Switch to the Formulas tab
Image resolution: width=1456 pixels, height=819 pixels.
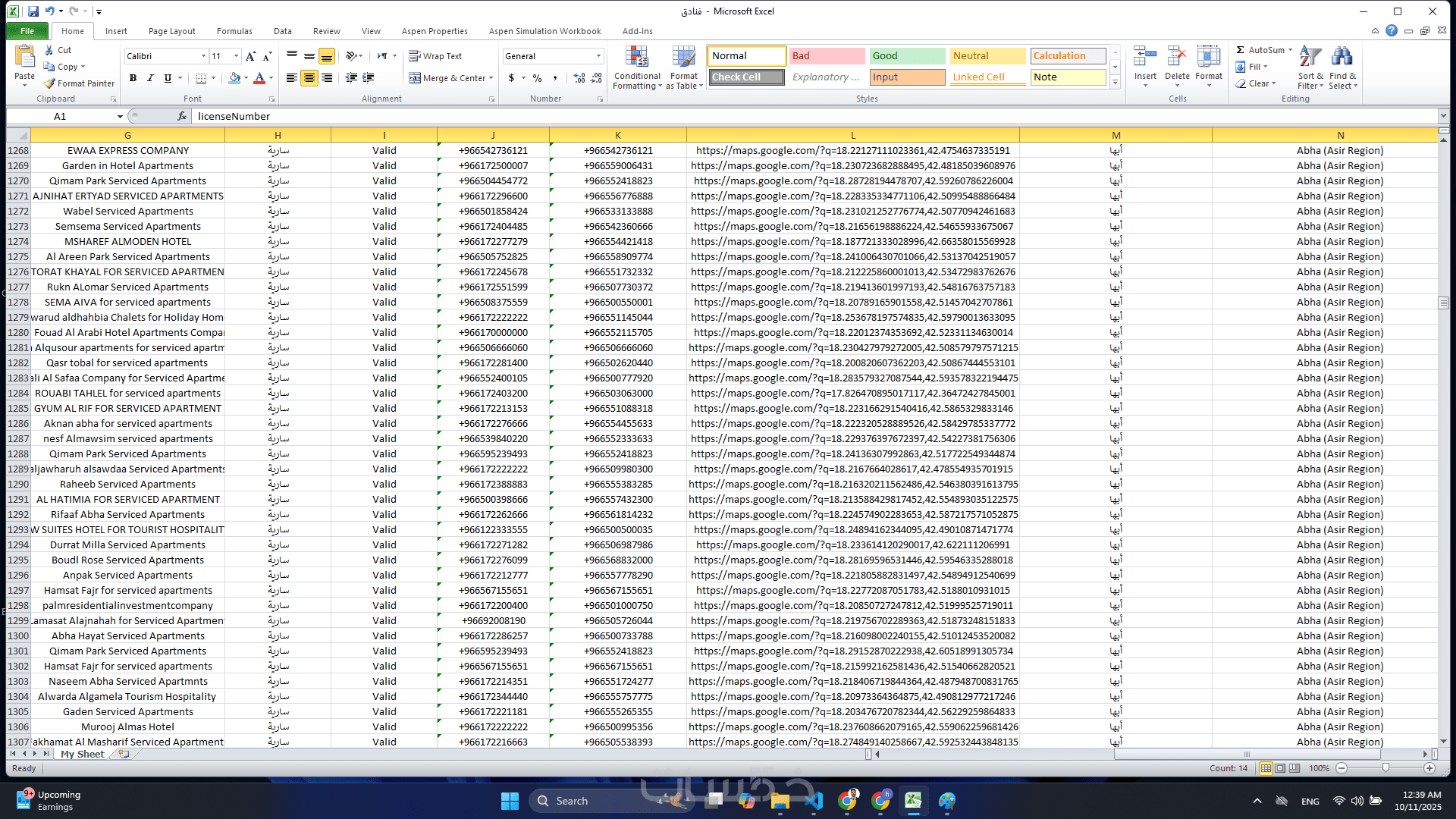[234, 31]
